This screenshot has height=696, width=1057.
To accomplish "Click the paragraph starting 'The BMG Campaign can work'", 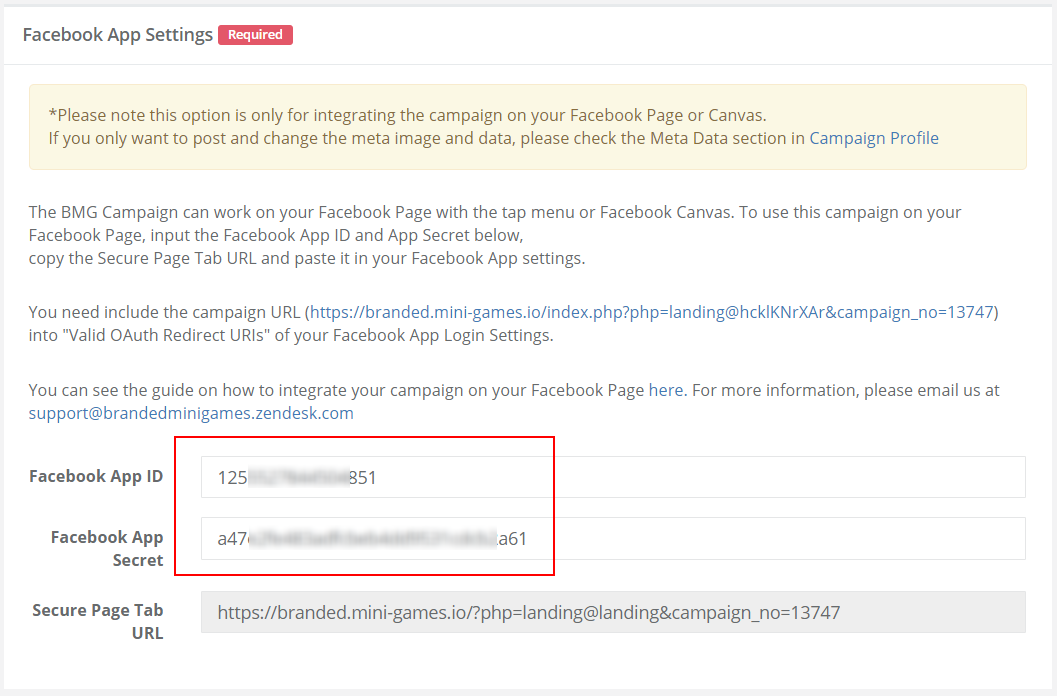I will 495,235.
